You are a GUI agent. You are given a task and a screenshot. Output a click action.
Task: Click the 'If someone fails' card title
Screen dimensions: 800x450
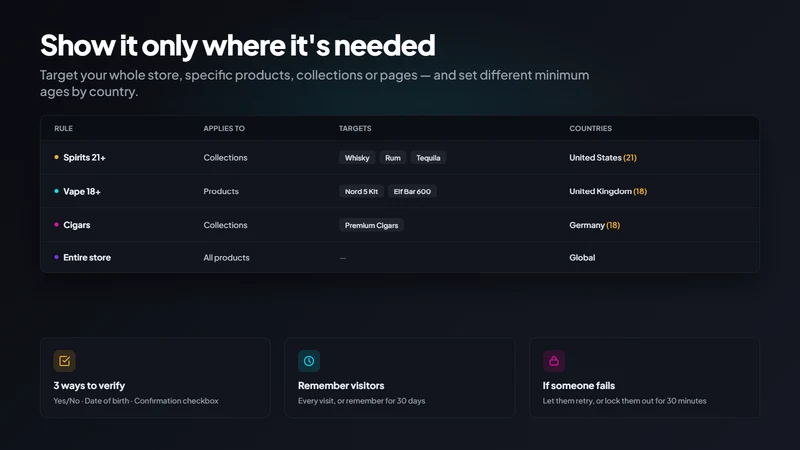[x=579, y=386]
